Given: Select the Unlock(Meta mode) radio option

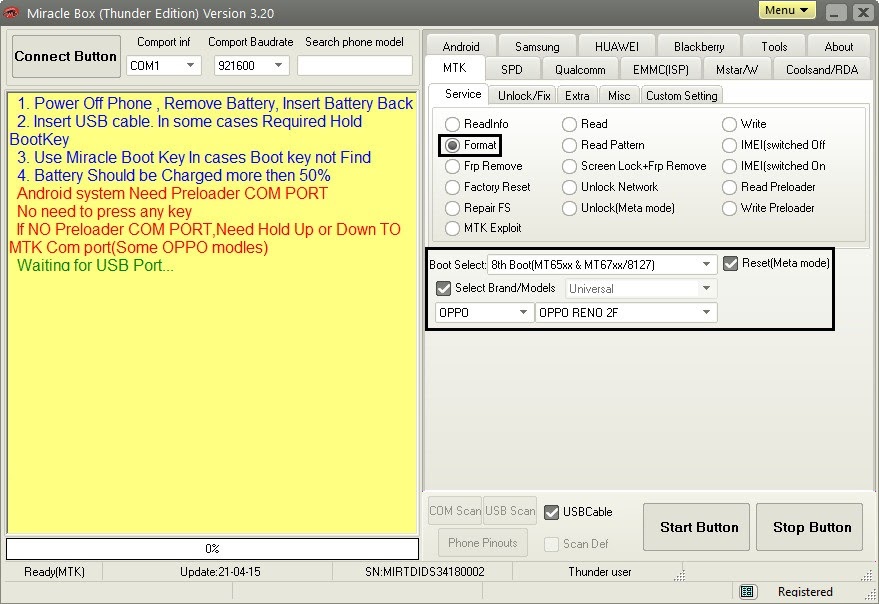Looking at the screenshot, I should (x=618, y=208).
